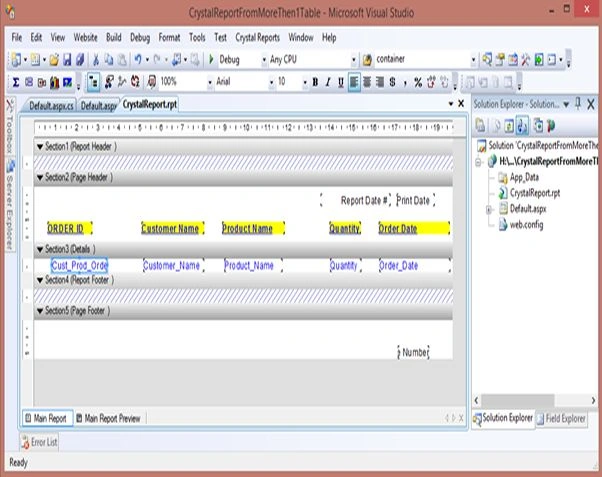602x477 pixels.
Task: Click the Select Expert icon
Action: point(109,82)
